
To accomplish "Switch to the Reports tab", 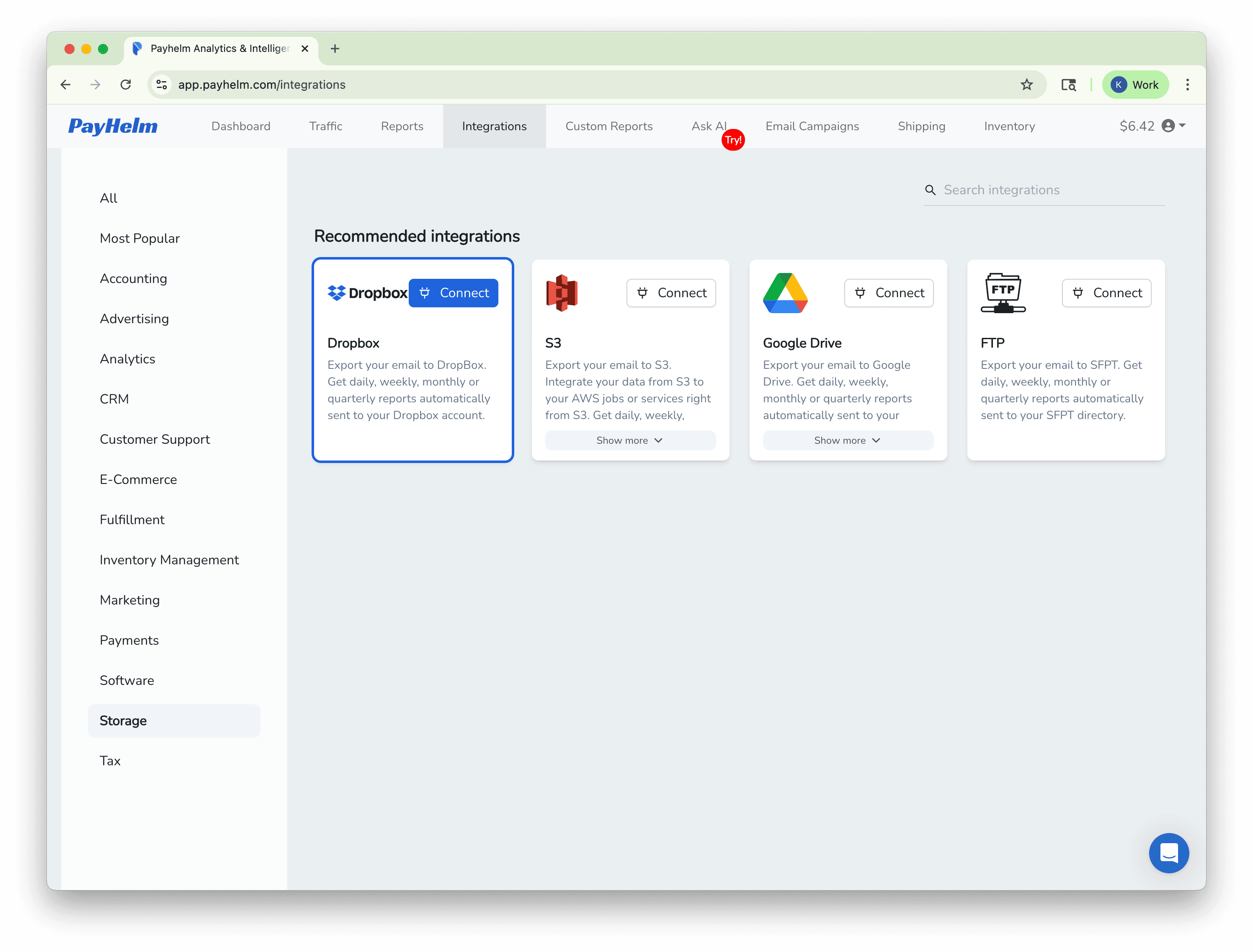I will (x=402, y=126).
